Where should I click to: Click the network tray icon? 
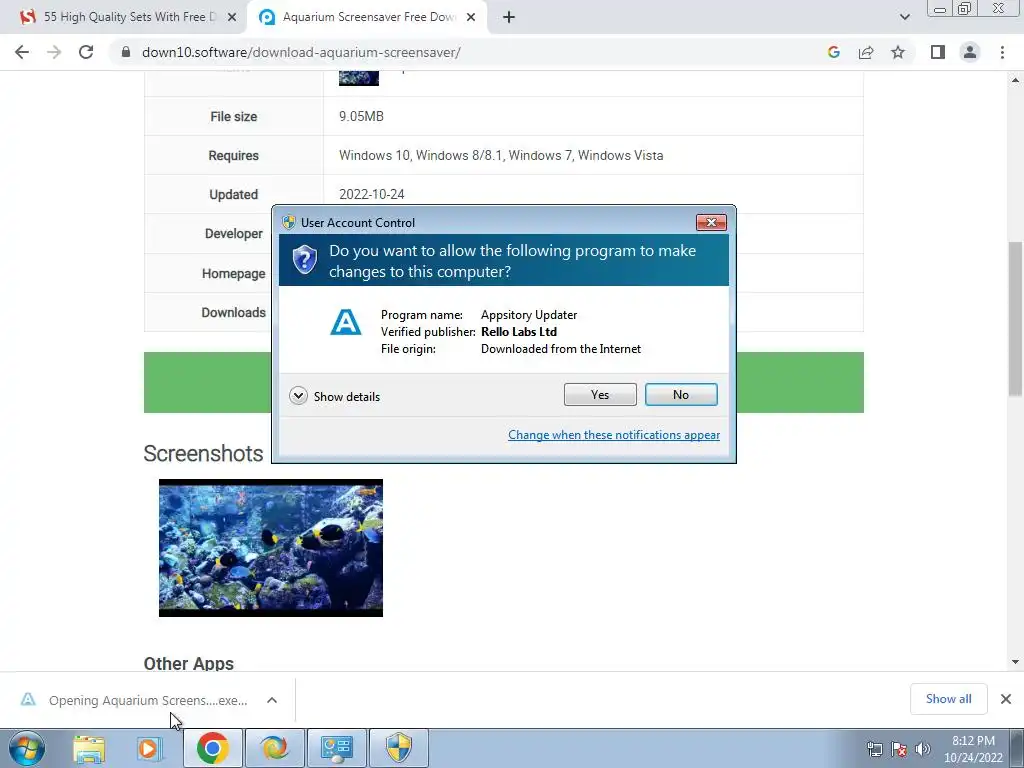pos(874,749)
